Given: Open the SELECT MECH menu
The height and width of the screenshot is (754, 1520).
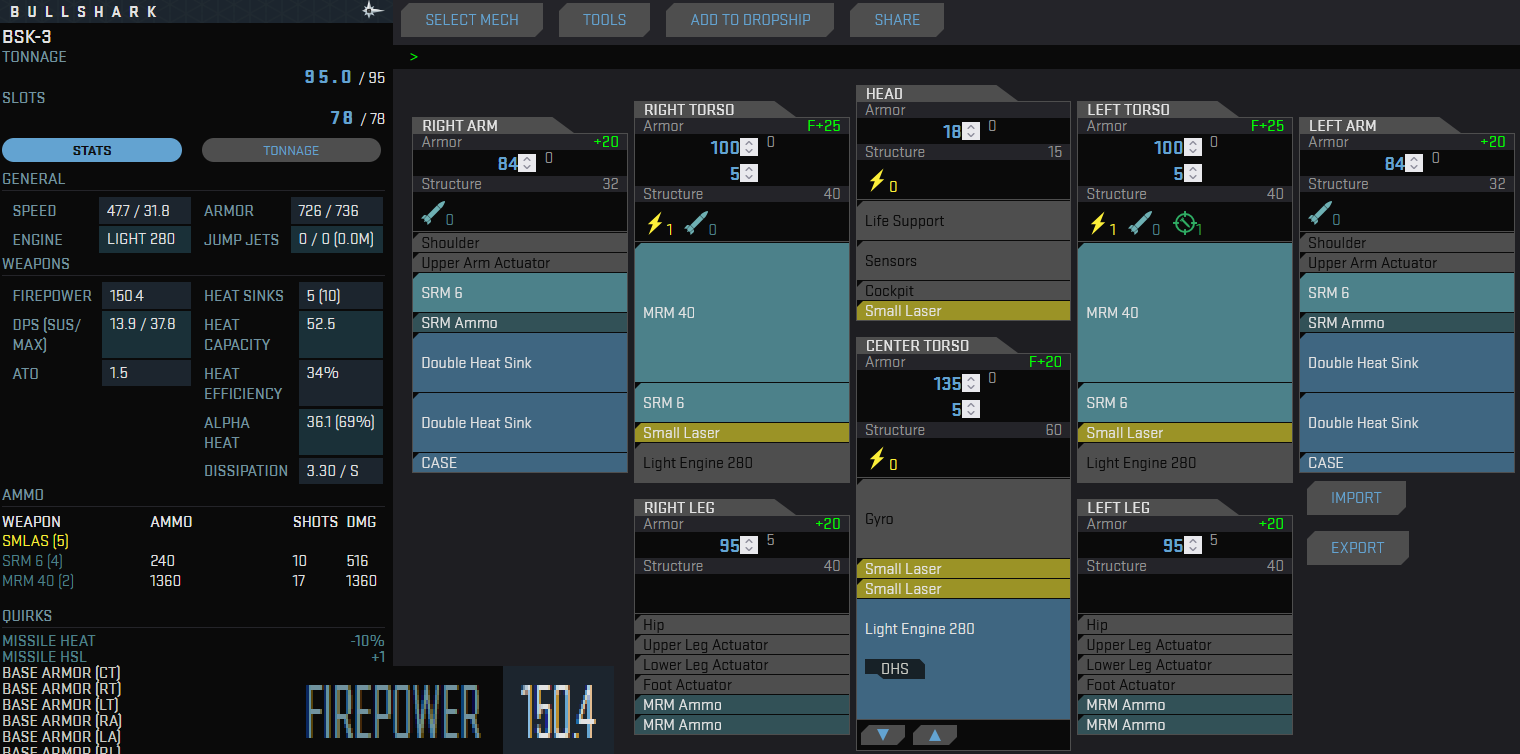Looking at the screenshot, I should click(x=472, y=20).
